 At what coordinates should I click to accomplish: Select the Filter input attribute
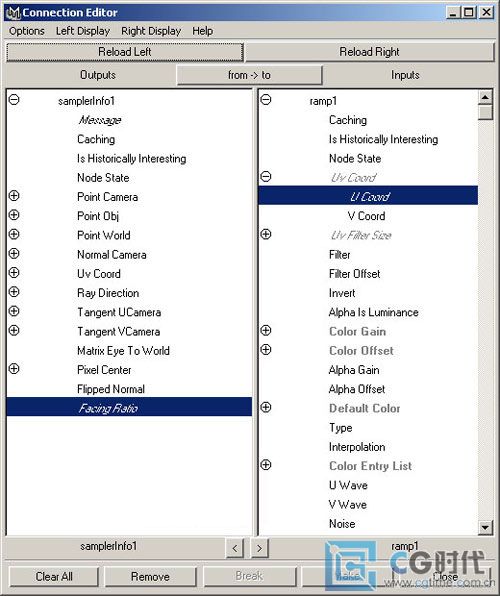coord(340,255)
